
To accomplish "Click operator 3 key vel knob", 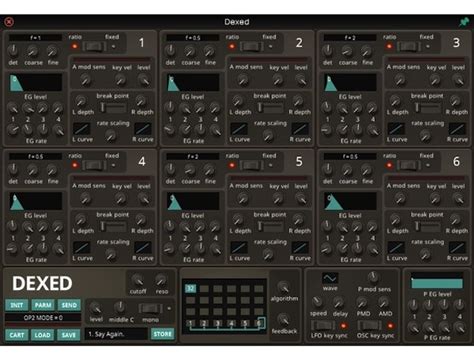I will tap(435, 80).
